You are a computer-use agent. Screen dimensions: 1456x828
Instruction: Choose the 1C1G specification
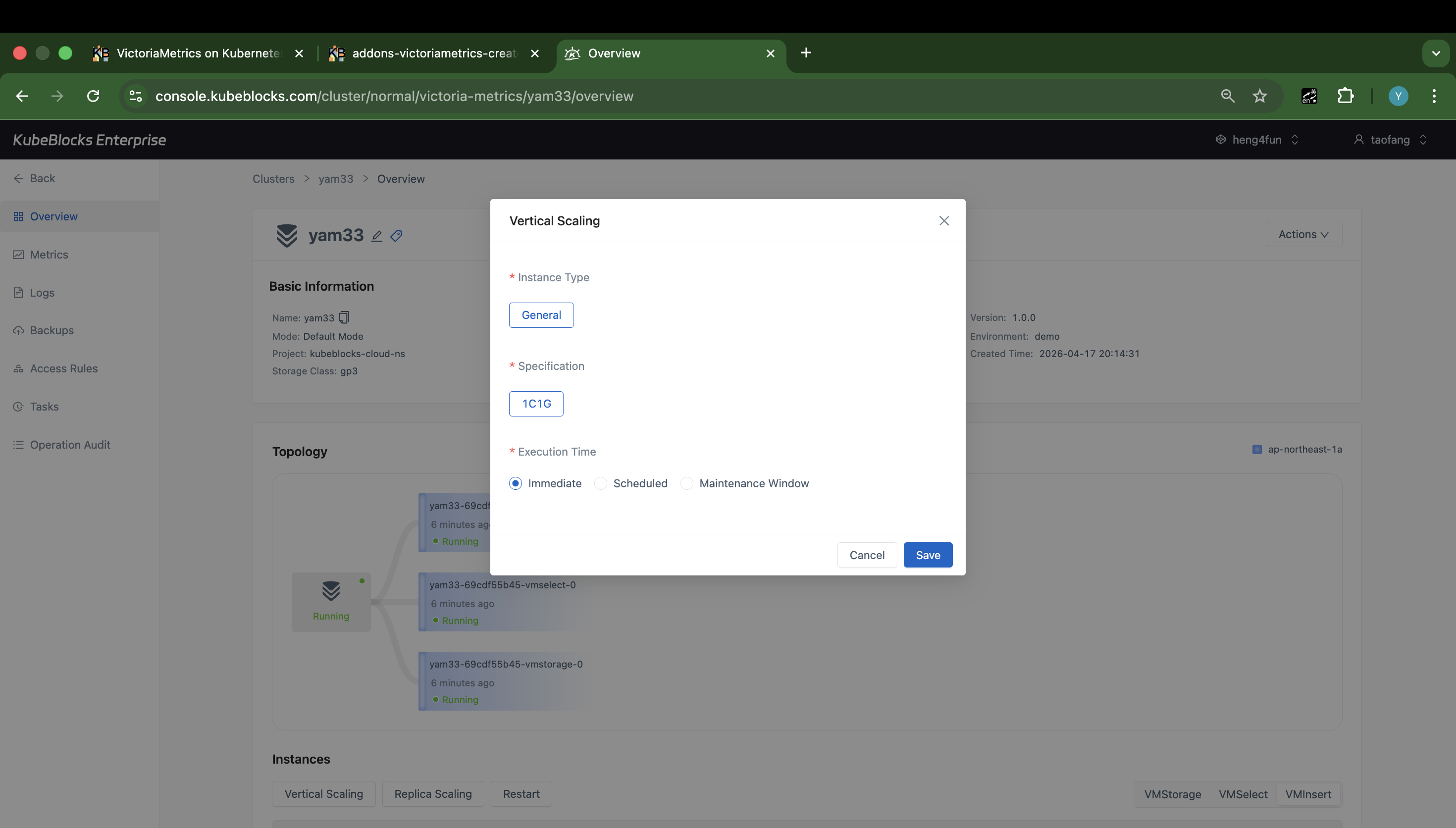click(x=536, y=404)
